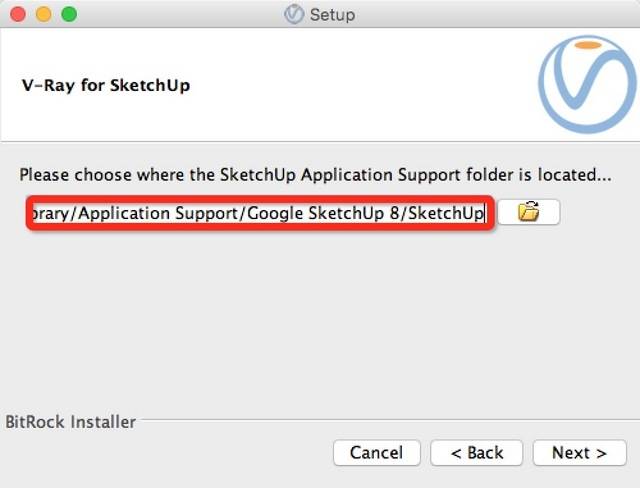Click the truncated 'brary' text at path start
Viewport: 640px width, 488px height.
pos(51,213)
